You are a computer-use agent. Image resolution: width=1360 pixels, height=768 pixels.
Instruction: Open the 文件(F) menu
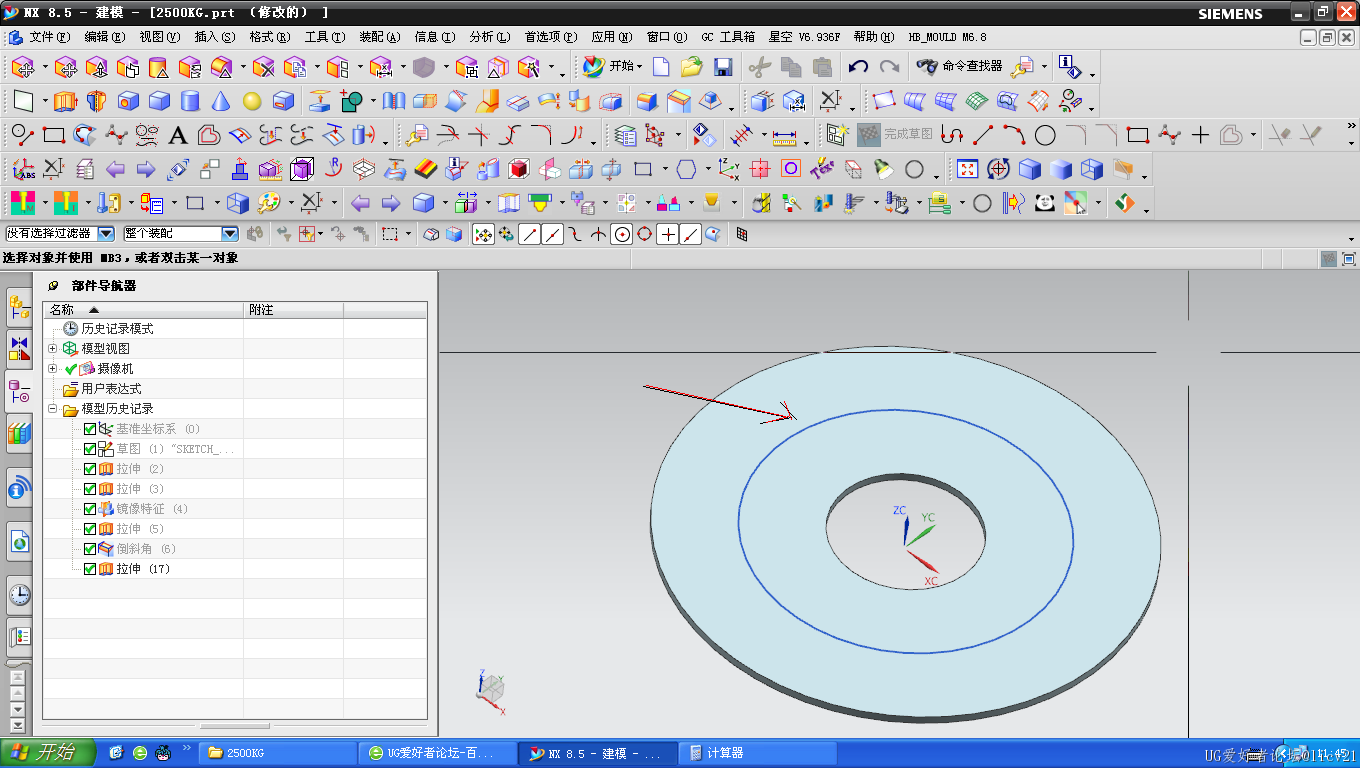49,37
